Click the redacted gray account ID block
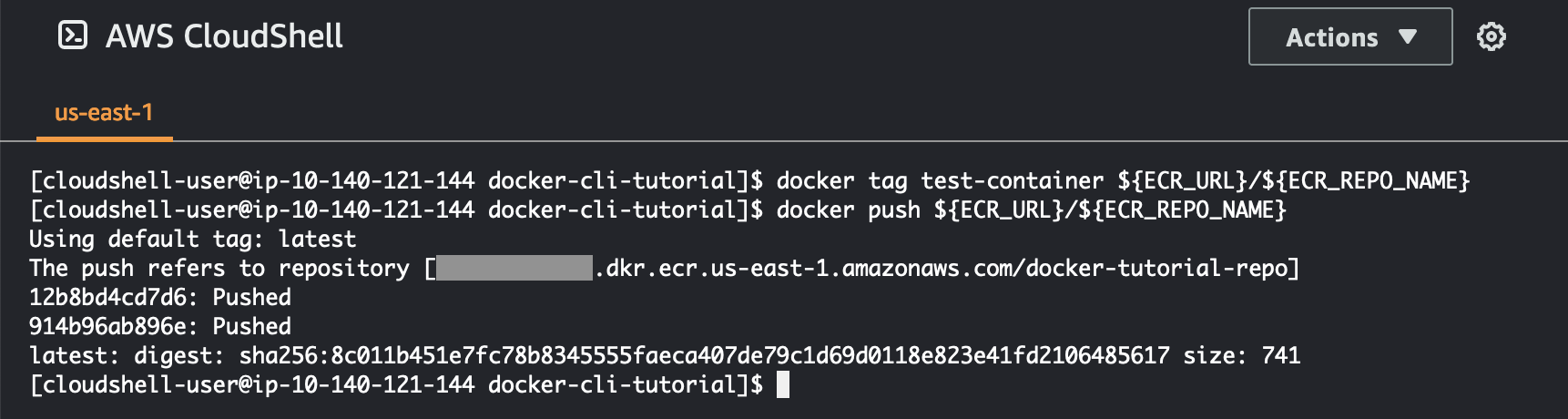Viewport: 1568px width, 419px height. pyautogui.click(x=514, y=268)
